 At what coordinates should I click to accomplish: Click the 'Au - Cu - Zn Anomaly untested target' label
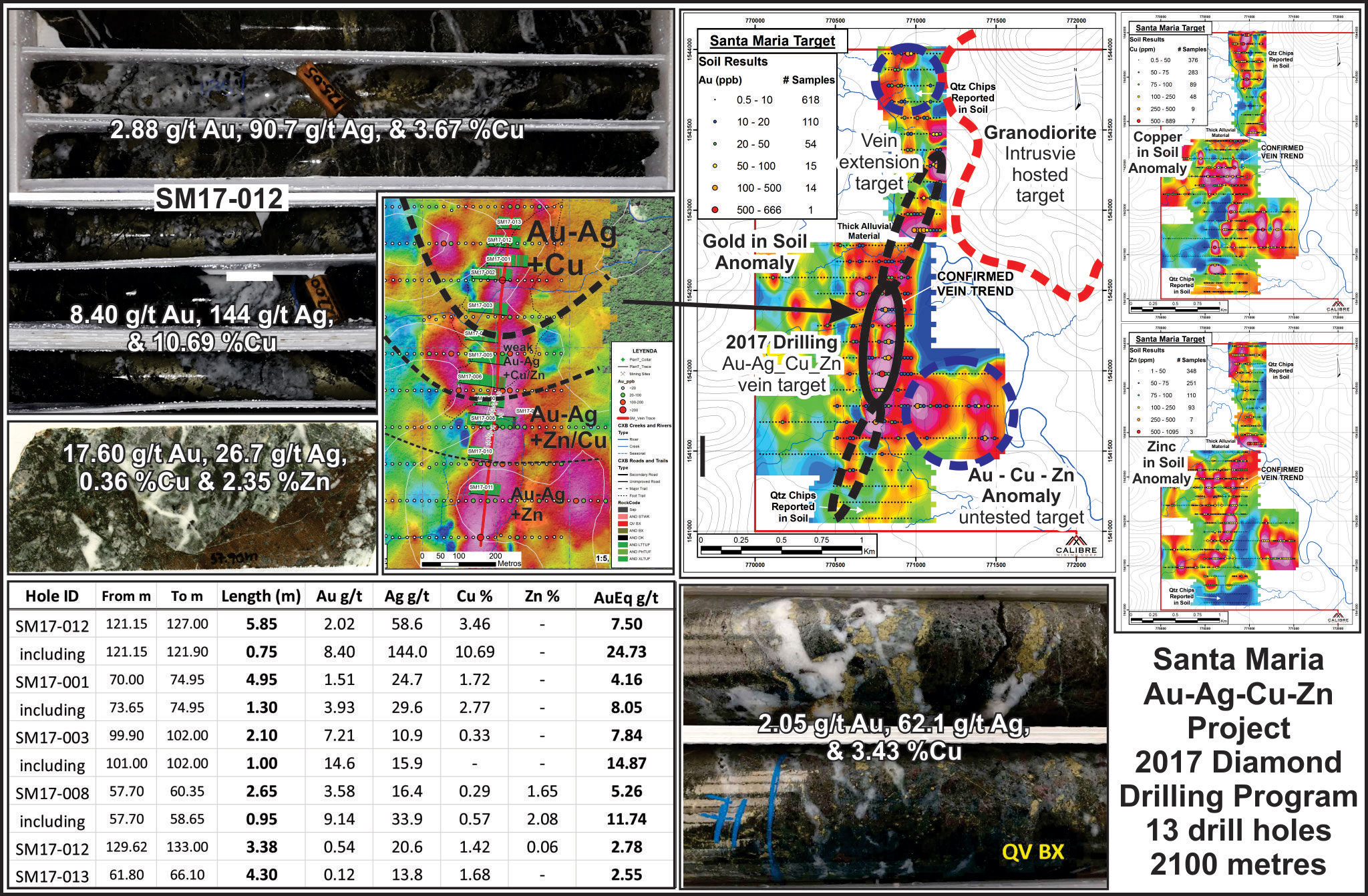click(1021, 496)
